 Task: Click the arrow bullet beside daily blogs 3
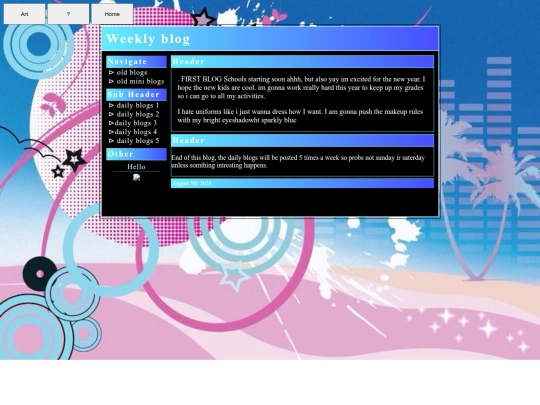[111, 123]
